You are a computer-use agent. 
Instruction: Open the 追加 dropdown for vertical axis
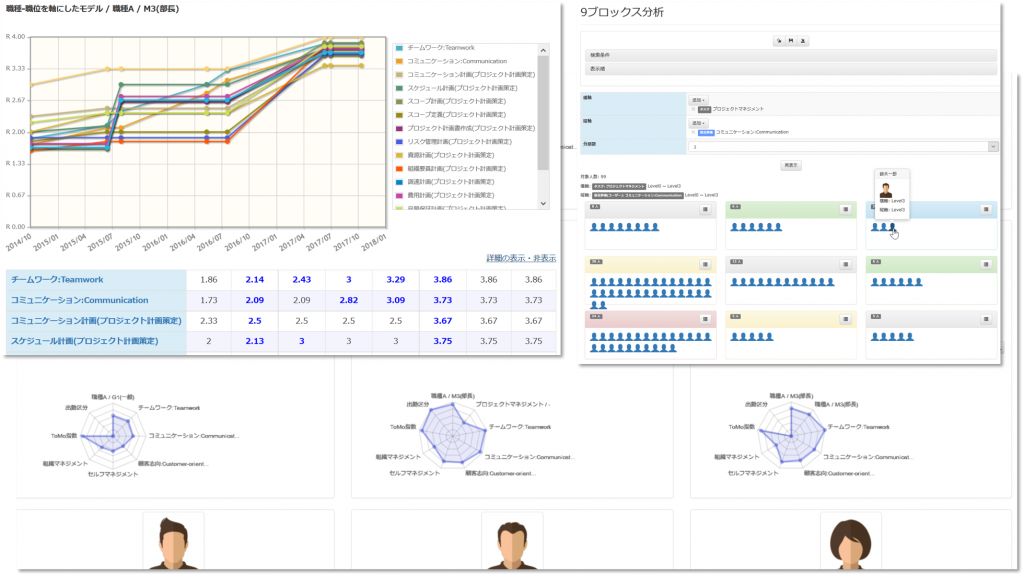coord(698,123)
